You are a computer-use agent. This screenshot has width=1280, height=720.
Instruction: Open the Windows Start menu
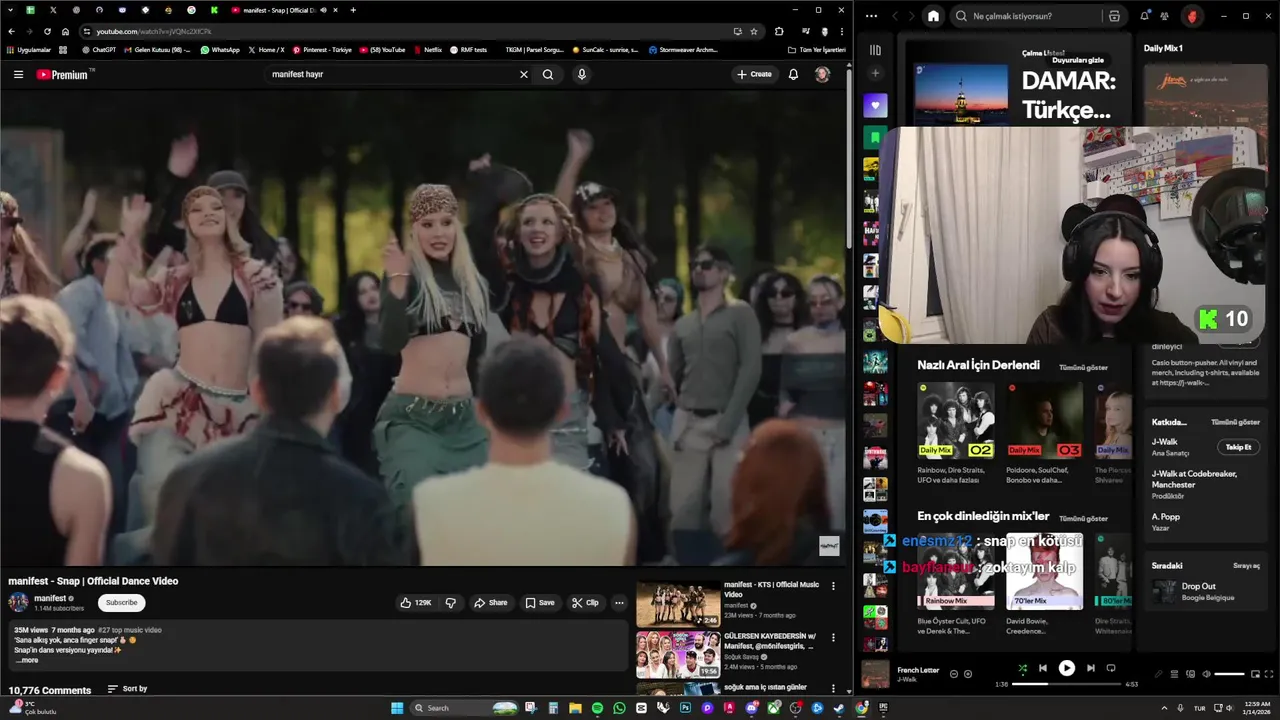397,708
